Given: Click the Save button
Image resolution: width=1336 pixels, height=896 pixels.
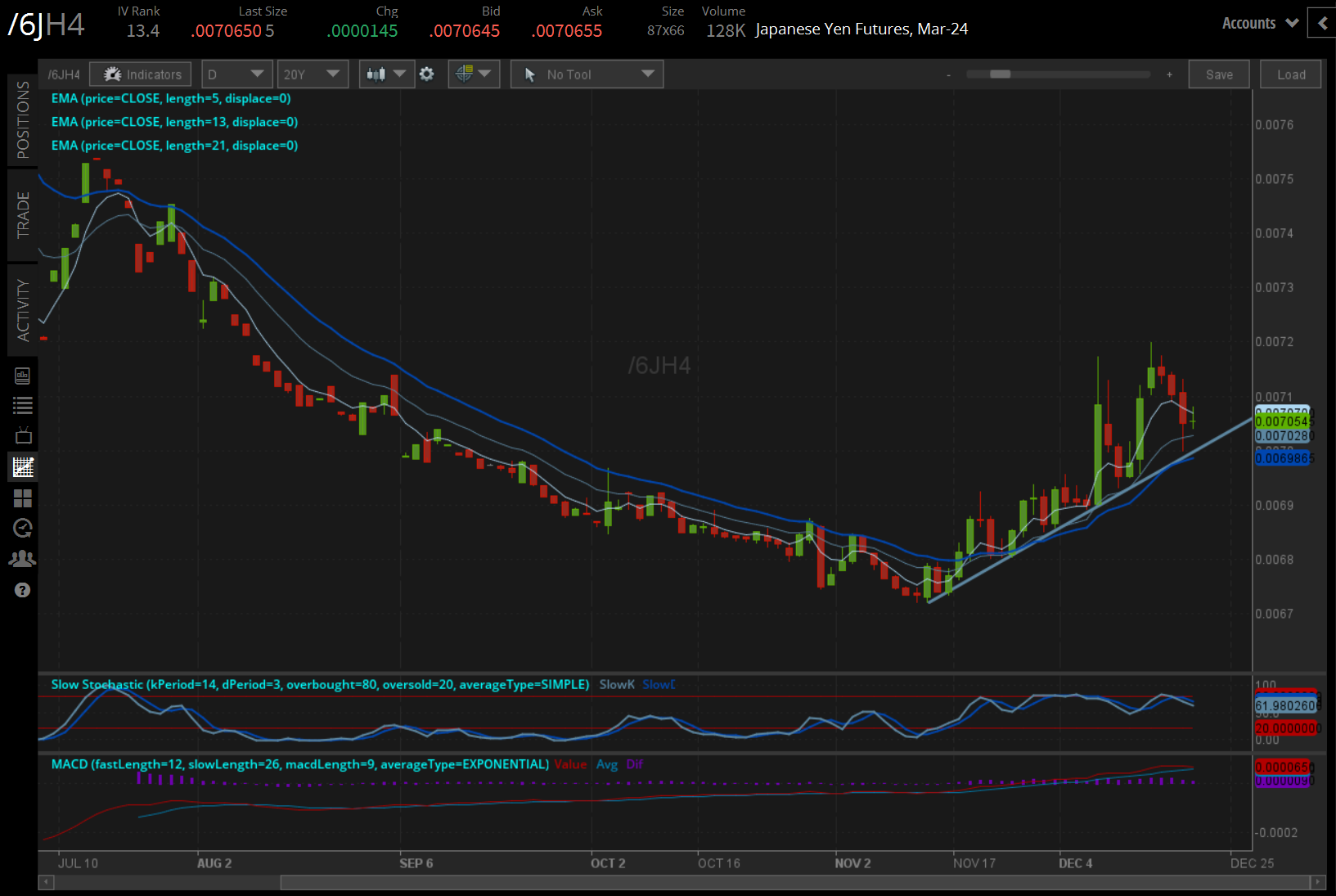Looking at the screenshot, I should tap(1218, 74).
